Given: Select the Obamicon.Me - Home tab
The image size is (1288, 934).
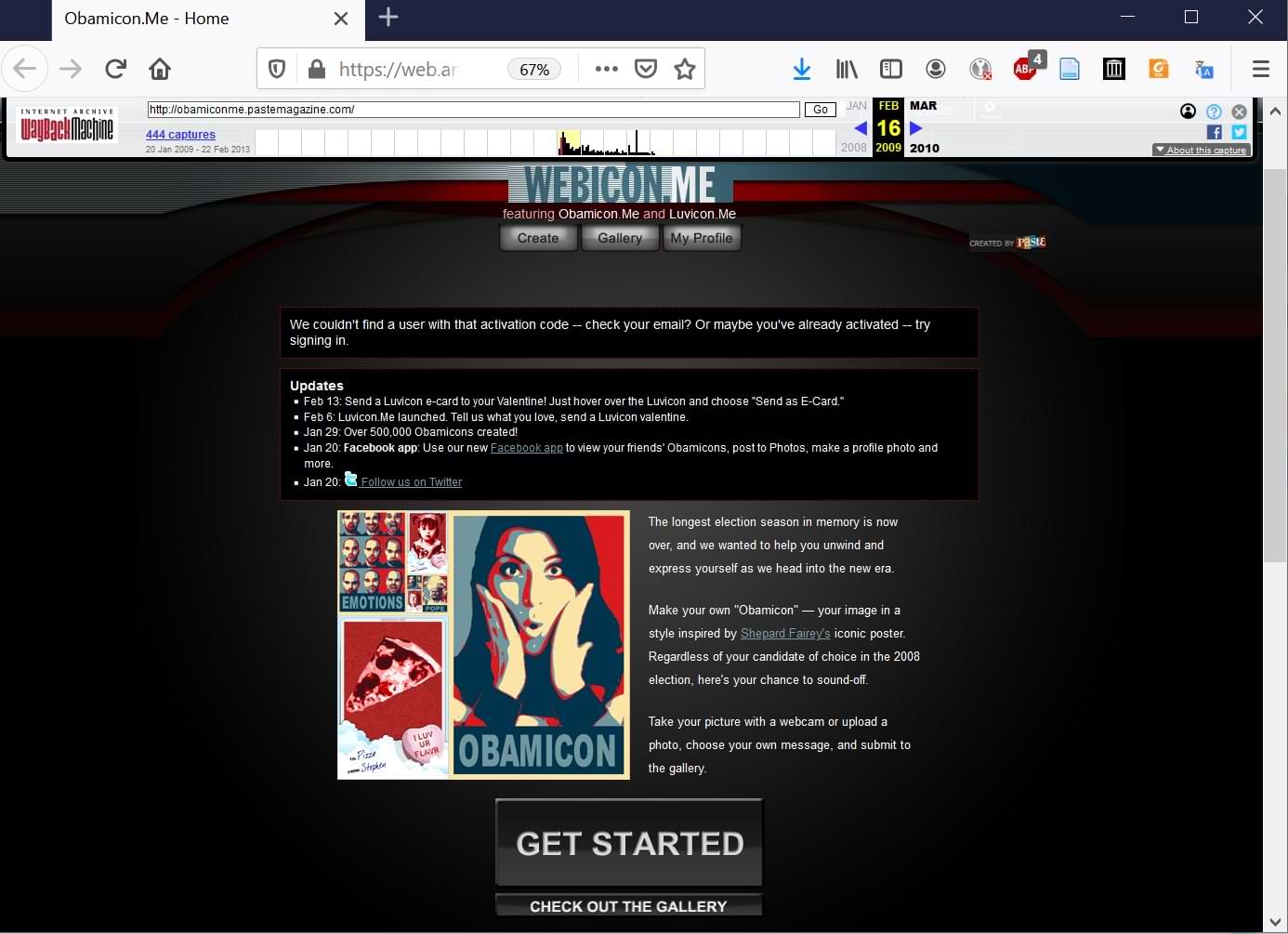Looking at the screenshot, I should 208,20.
